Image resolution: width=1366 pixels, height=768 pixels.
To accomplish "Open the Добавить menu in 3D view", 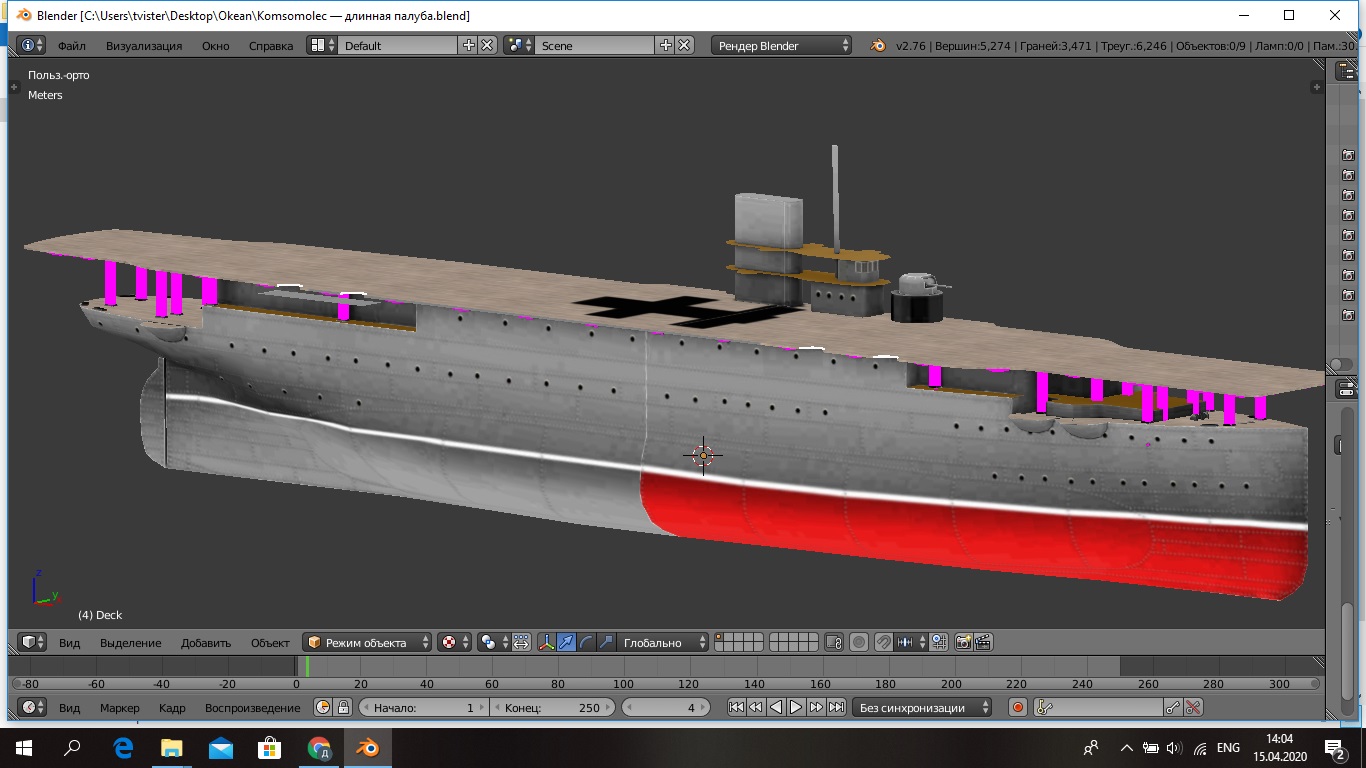I will click(206, 642).
